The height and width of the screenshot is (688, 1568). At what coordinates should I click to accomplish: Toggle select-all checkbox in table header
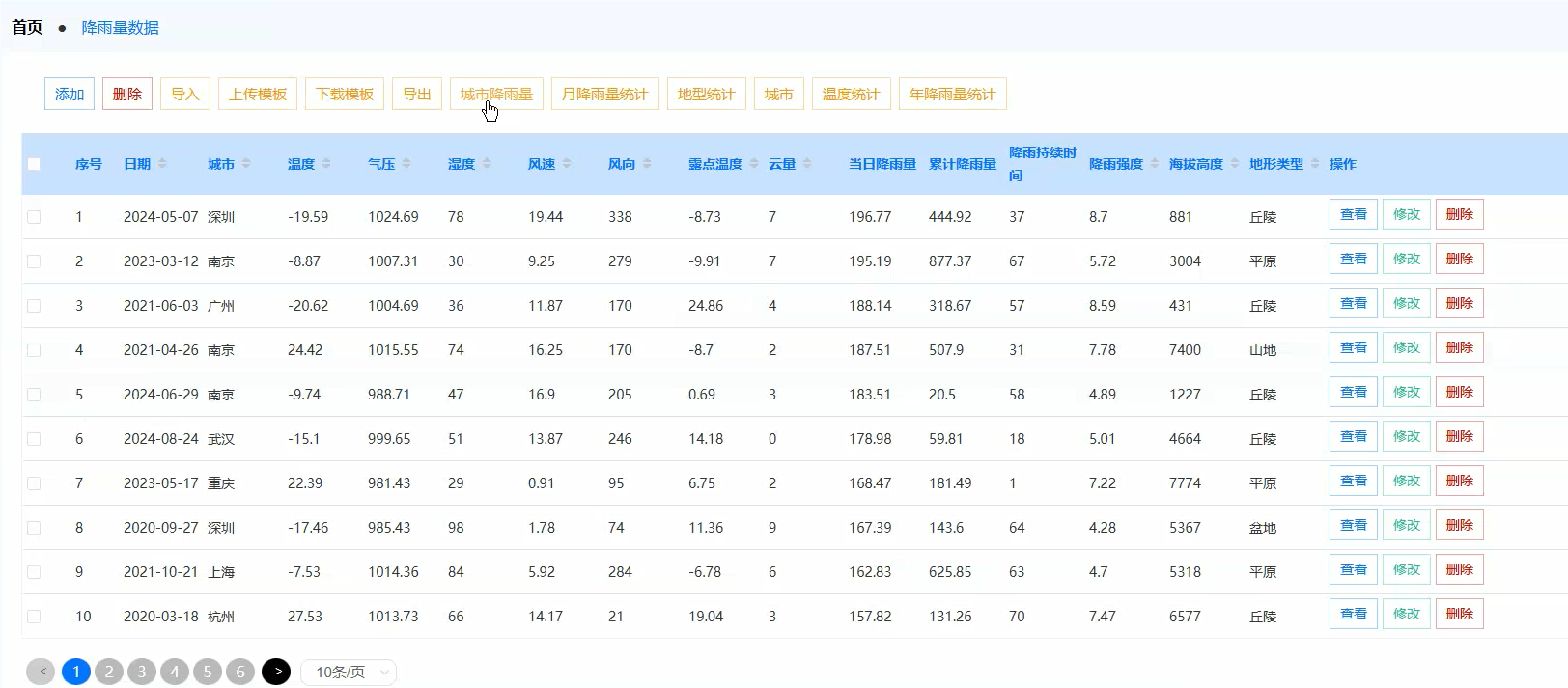coord(34,164)
